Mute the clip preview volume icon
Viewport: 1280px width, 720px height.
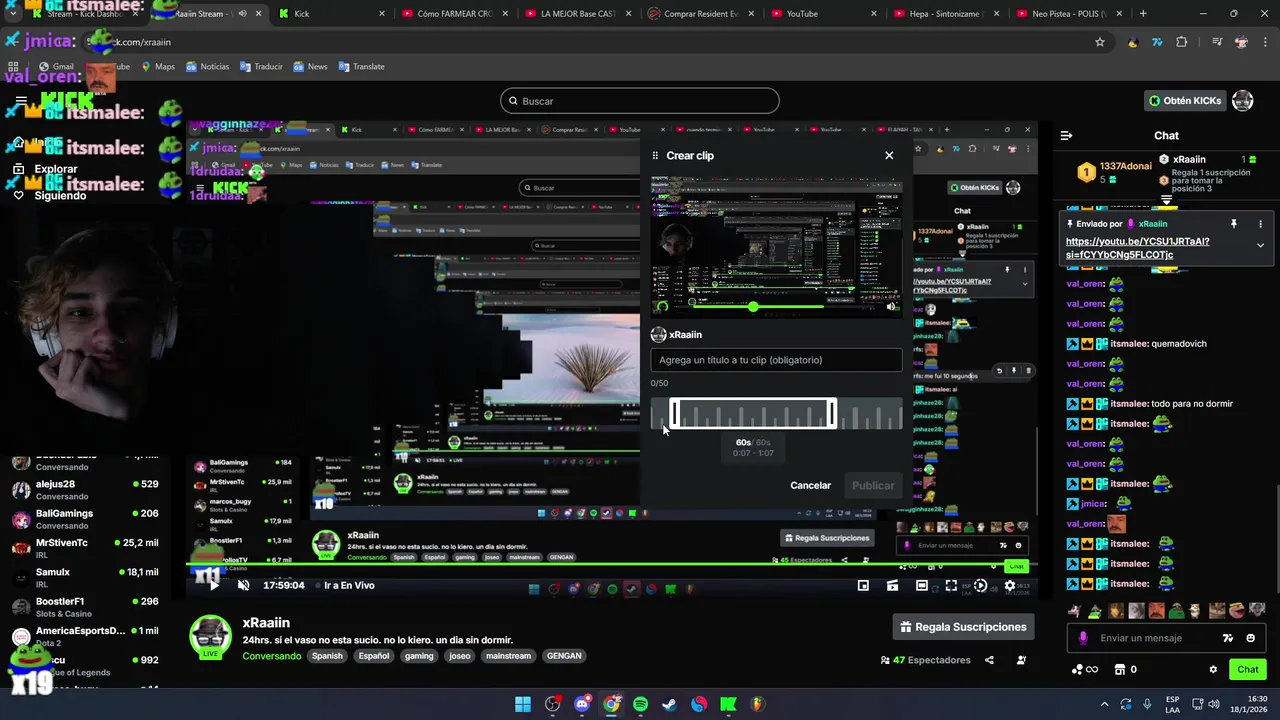(891, 306)
